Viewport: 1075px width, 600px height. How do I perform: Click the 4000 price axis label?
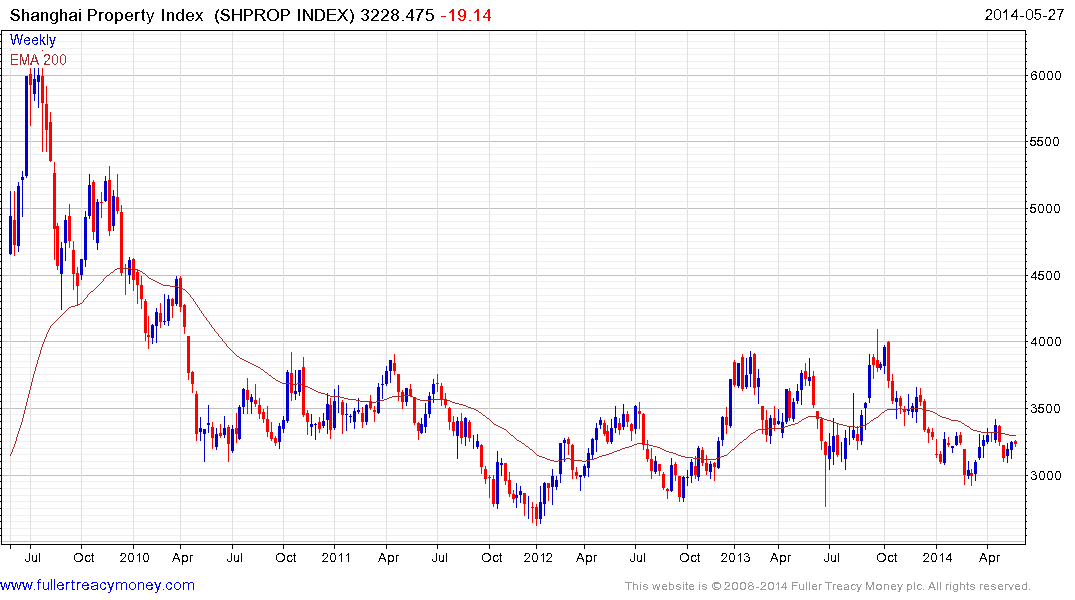[1046, 342]
